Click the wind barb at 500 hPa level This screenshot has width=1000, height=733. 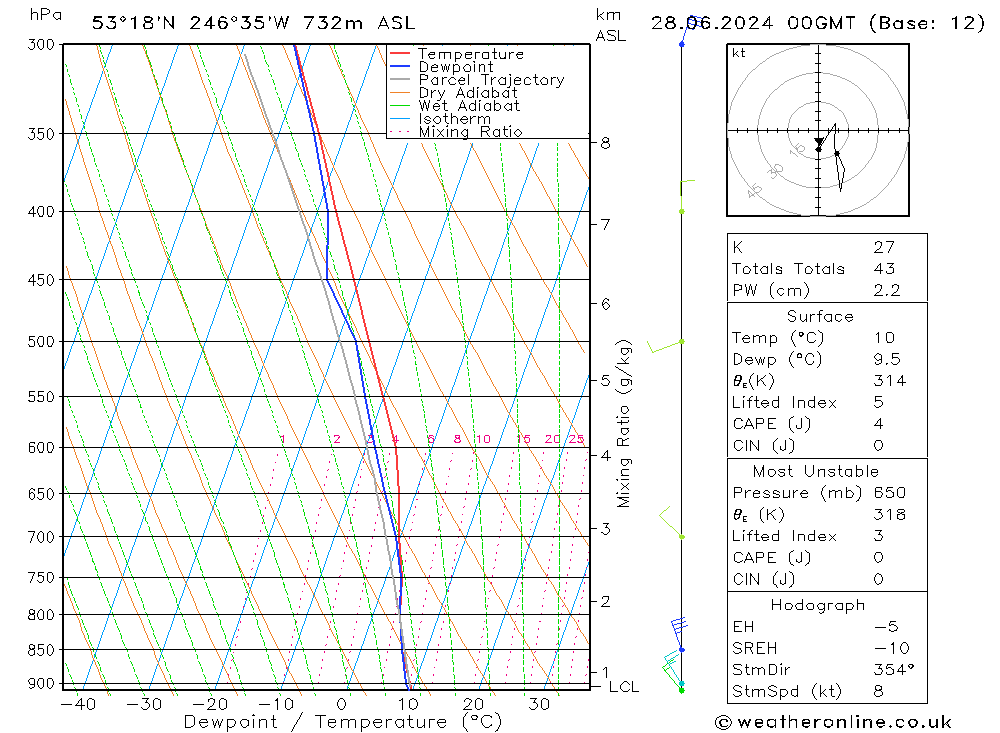[x=665, y=346]
